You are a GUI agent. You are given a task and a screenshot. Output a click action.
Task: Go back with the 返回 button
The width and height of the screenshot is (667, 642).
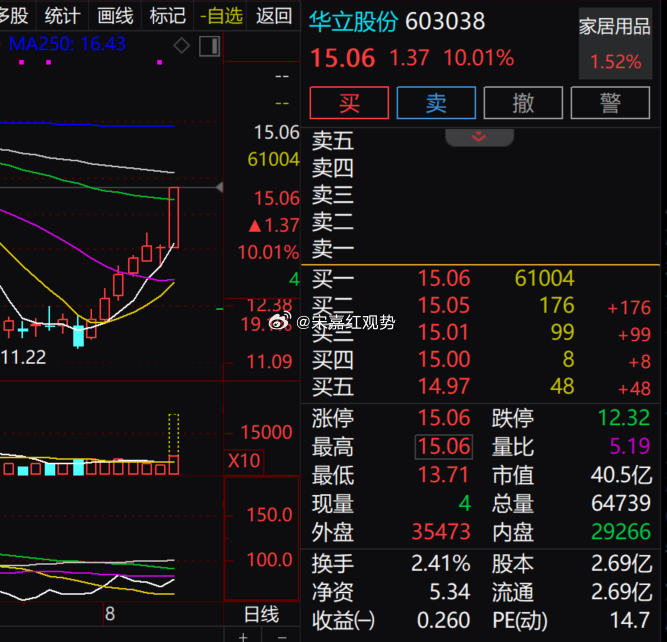(x=274, y=16)
